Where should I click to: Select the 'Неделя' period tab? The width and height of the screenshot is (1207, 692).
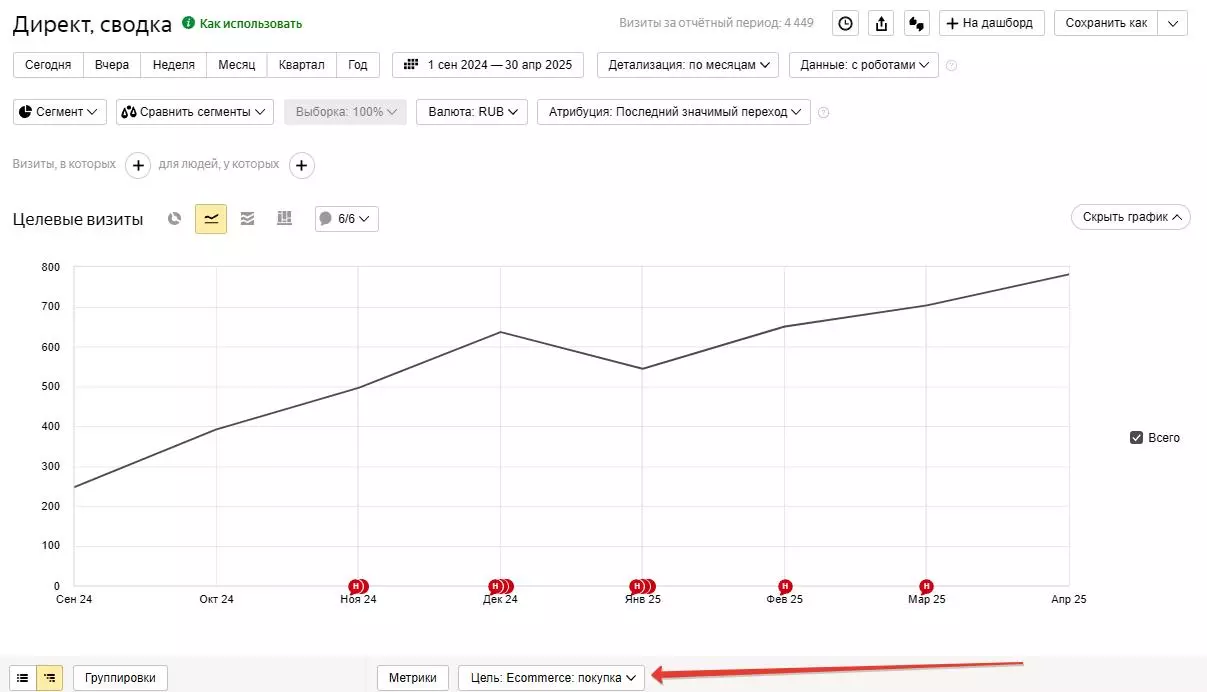173,65
